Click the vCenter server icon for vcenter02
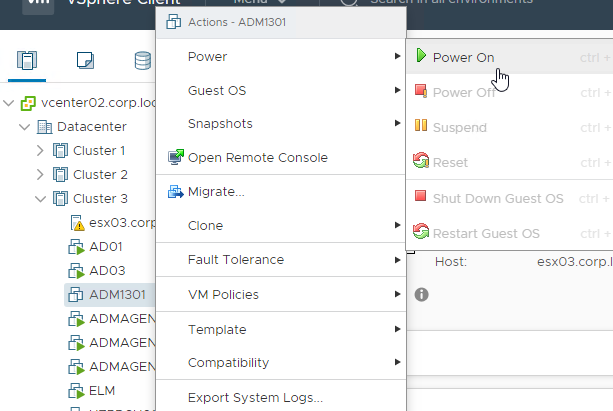613x411 pixels. pyautogui.click(x=28, y=103)
